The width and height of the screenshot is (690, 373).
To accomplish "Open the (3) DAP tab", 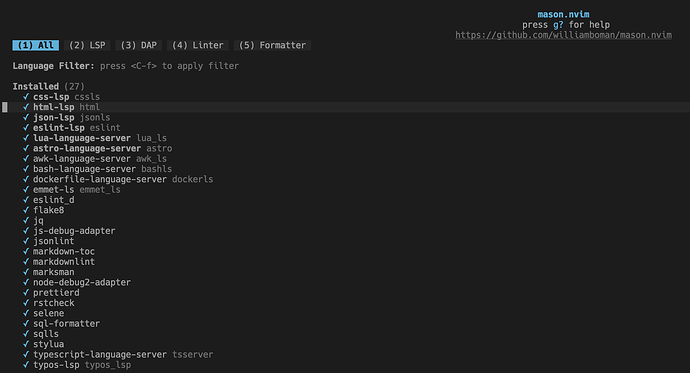I will [x=139, y=45].
